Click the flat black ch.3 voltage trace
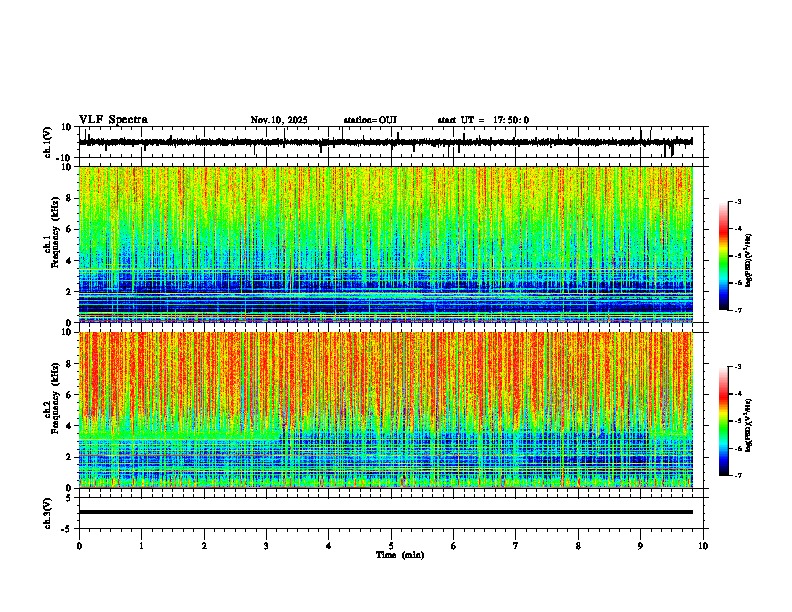Viewport: 792px width, 612px height. [385, 512]
